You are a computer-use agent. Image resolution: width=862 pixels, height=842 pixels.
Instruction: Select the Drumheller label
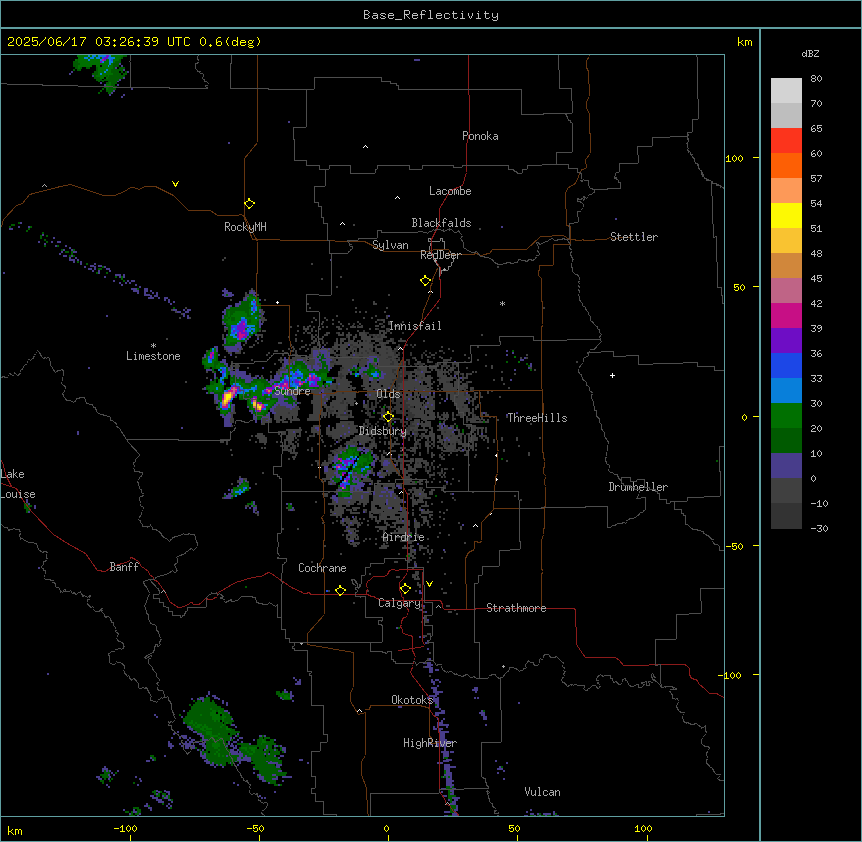pyautogui.click(x=638, y=487)
